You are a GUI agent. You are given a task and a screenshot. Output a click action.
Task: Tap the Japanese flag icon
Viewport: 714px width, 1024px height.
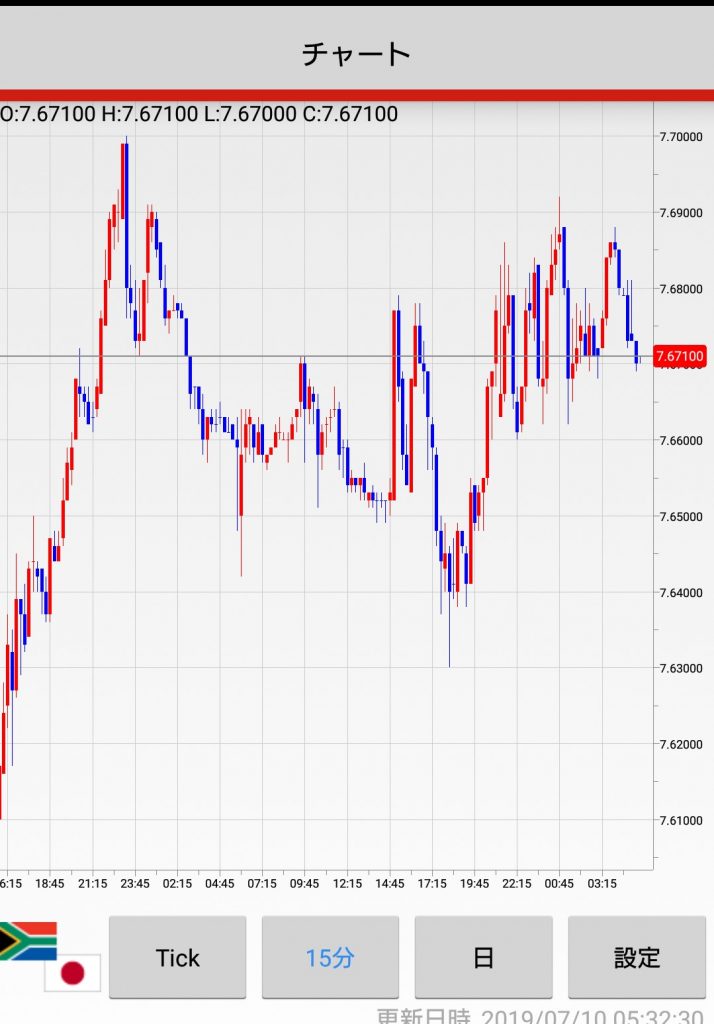[x=72, y=971]
